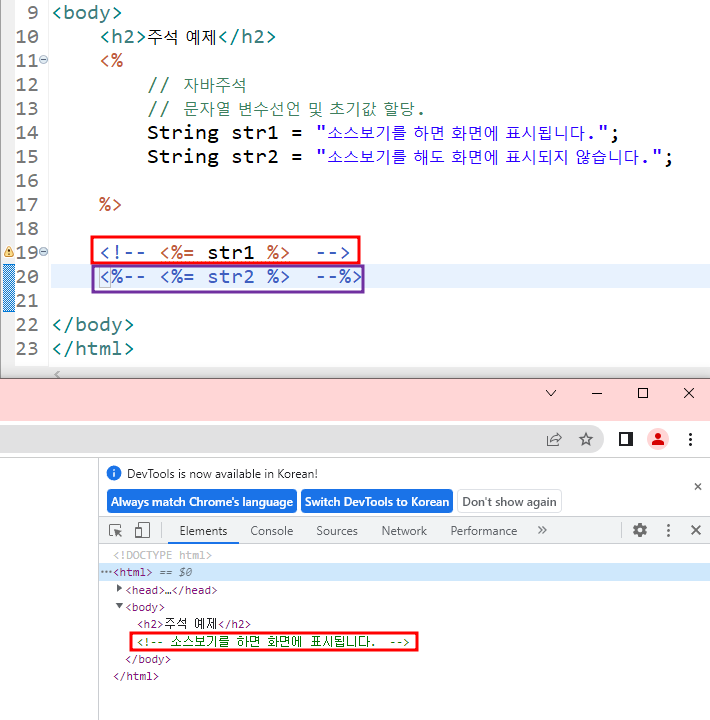710x720 pixels.
Task: Select the html node in Elements tree
Action: [x=405, y=572]
